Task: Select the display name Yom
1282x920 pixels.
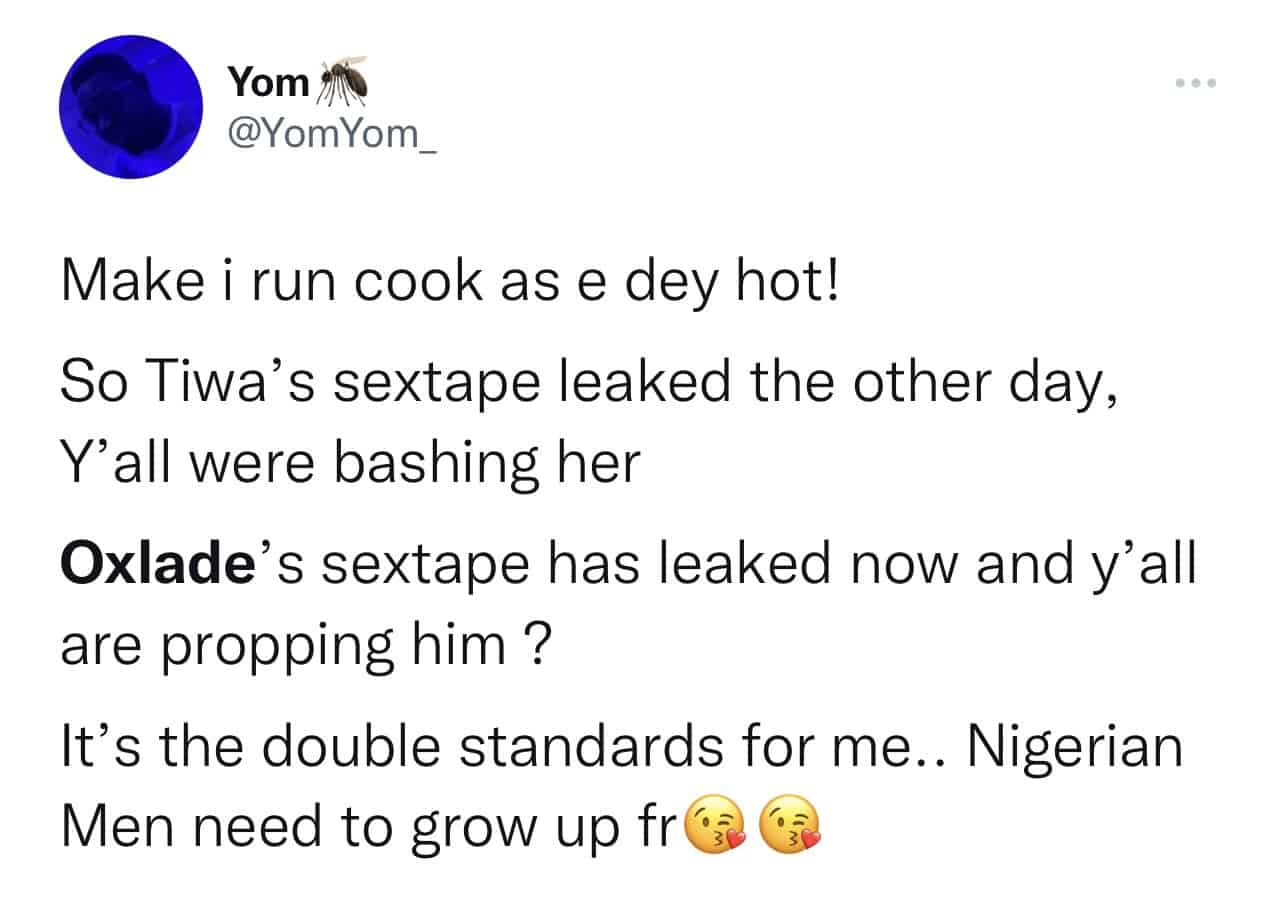Action: coord(267,80)
